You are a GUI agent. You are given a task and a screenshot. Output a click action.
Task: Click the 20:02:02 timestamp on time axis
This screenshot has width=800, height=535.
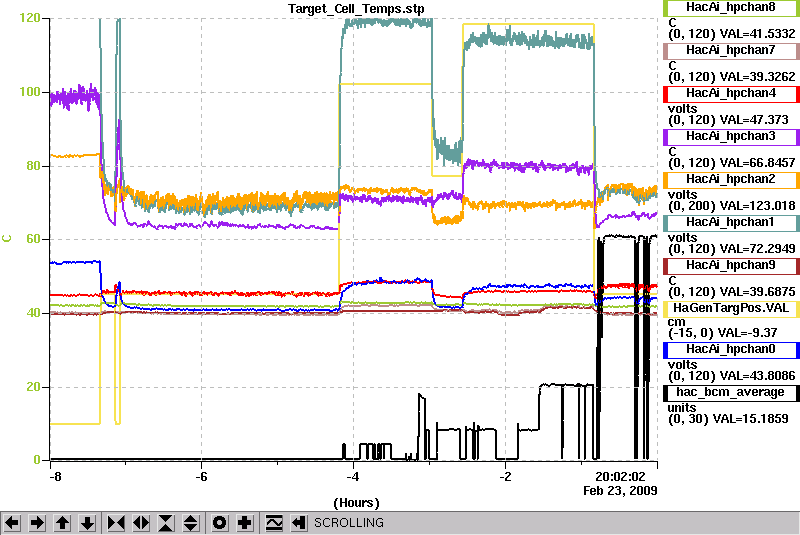click(620, 477)
